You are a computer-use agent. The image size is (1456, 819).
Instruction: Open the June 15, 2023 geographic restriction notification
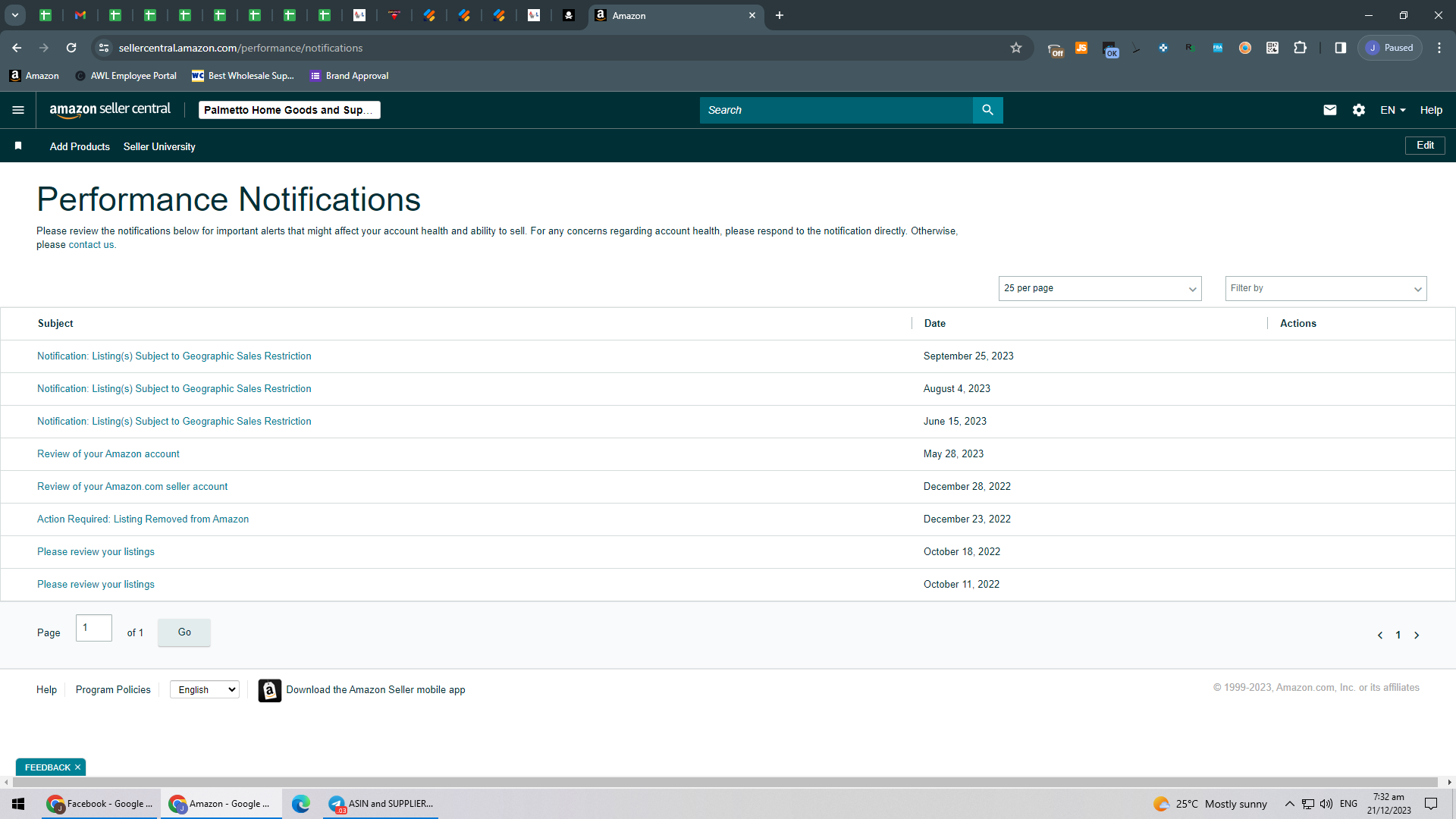point(174,422)
